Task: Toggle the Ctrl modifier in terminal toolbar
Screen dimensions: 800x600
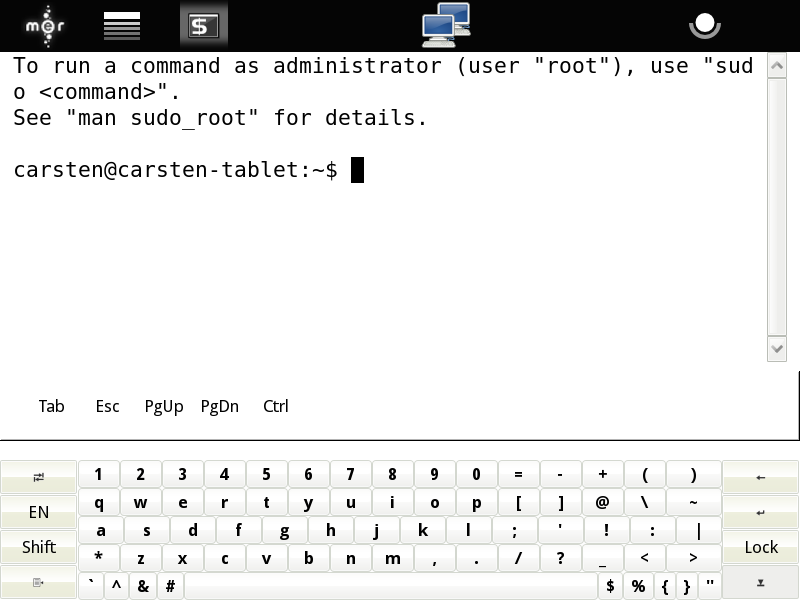Action: tap(276, 406)
